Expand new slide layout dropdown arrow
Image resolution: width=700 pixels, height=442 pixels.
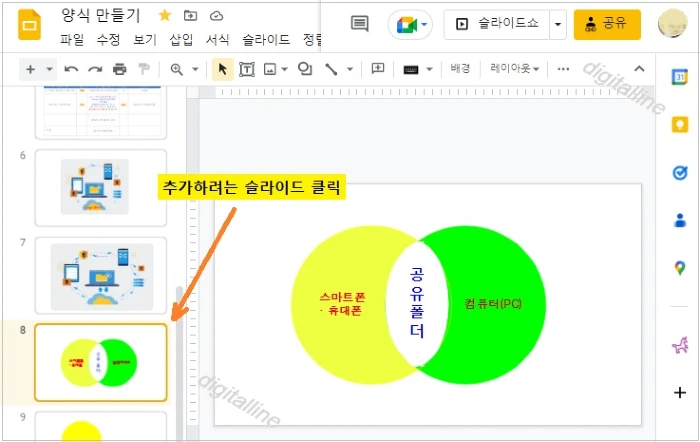pyautogui.click(x=50, y=69)
